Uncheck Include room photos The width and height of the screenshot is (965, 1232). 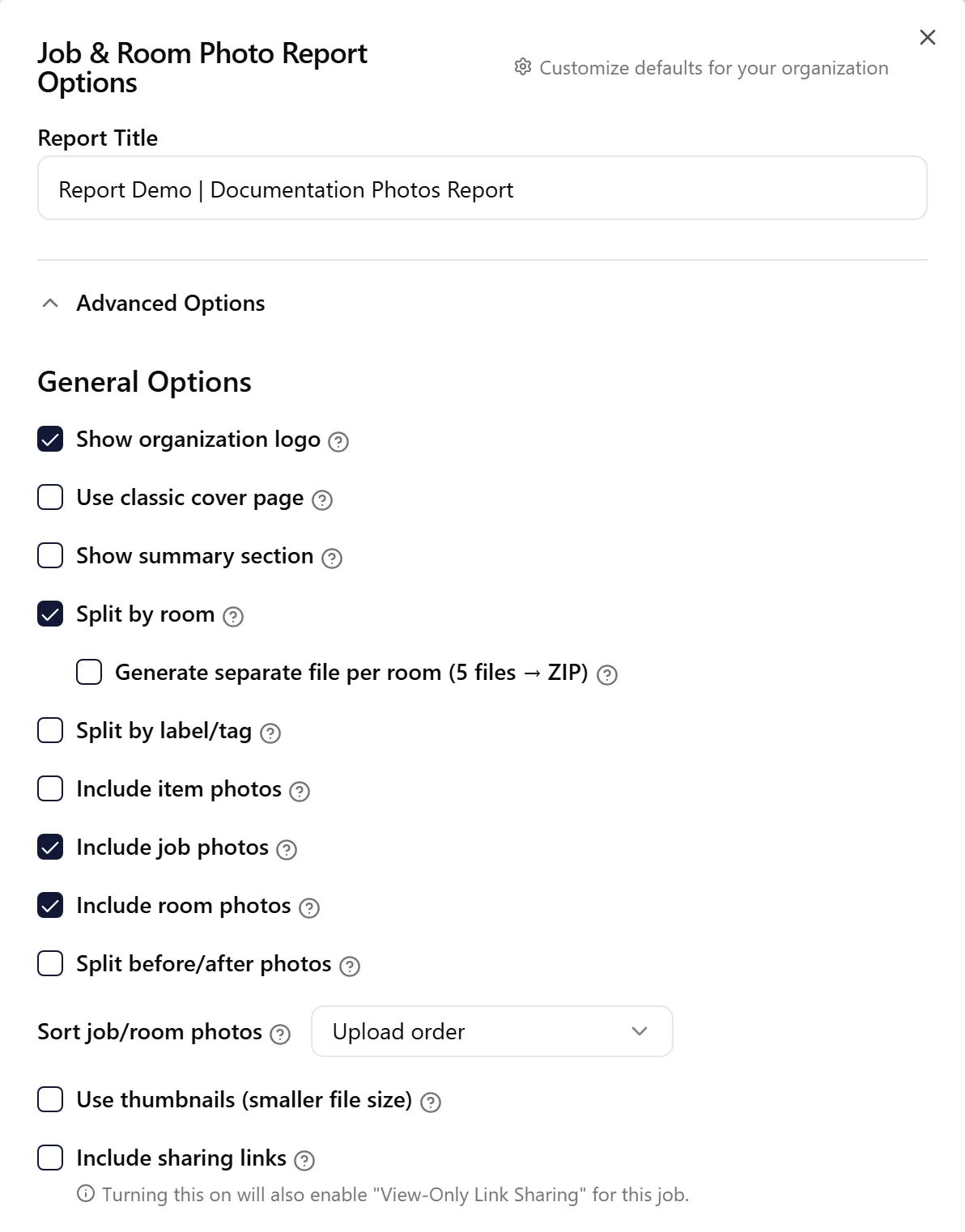tap(50, 905)
